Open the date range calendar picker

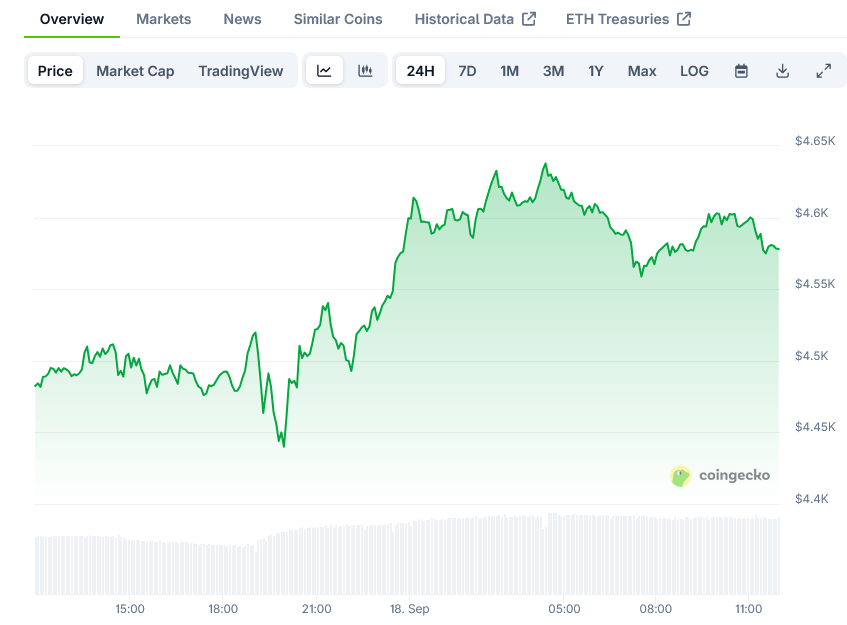pyautogui.click(x=741, y=70)
